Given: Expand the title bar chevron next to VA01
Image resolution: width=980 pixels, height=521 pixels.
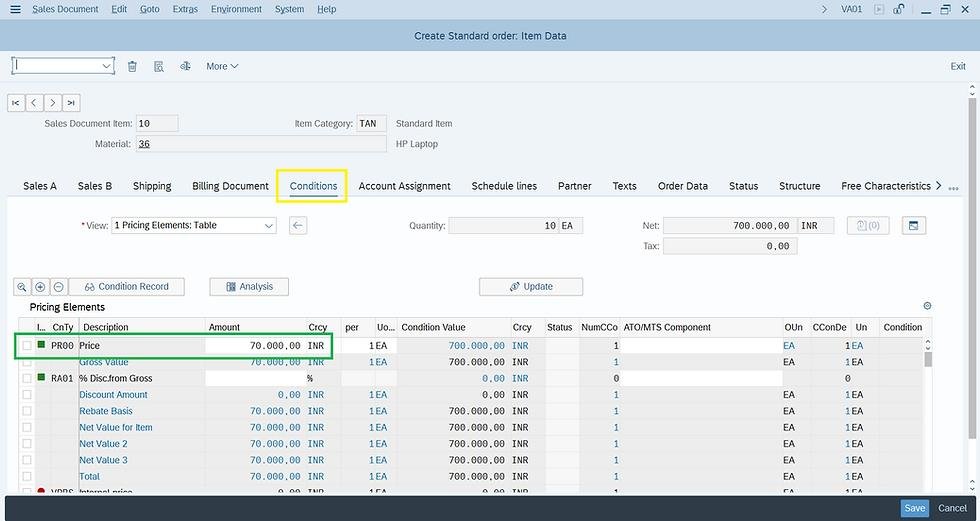Looking at the screenshot, I should tap(824, 9).
